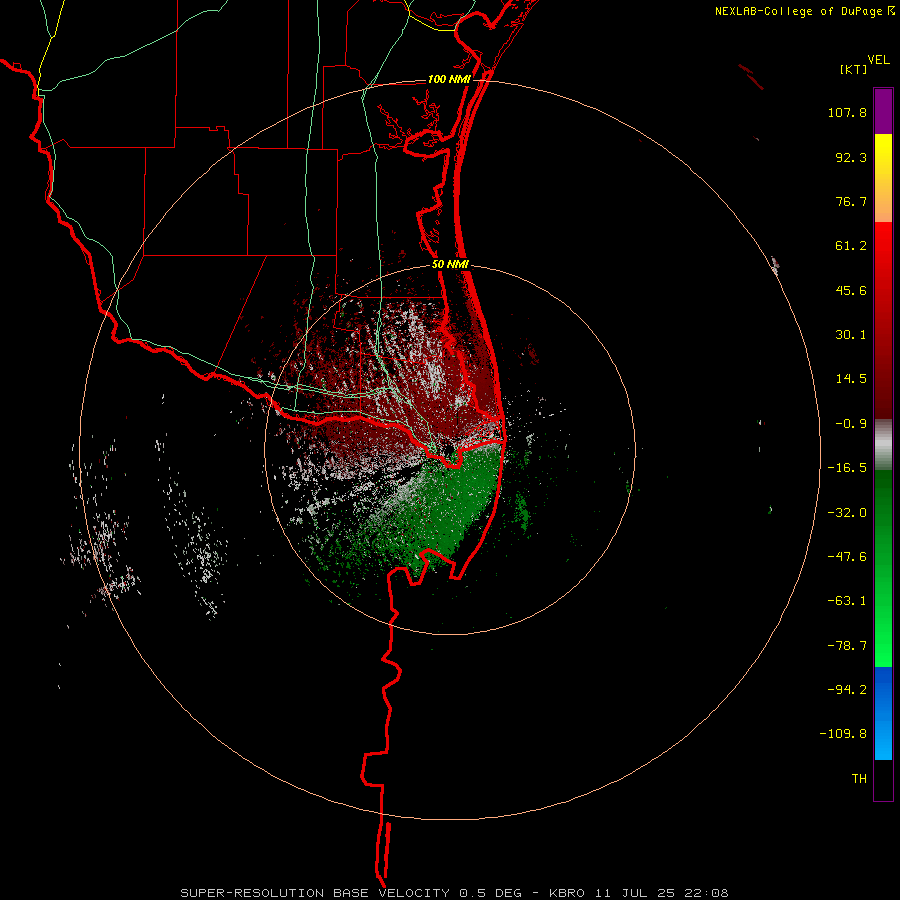900x900 pixels.
Task: Click the VEL legend title
Action: coord(878,60)
